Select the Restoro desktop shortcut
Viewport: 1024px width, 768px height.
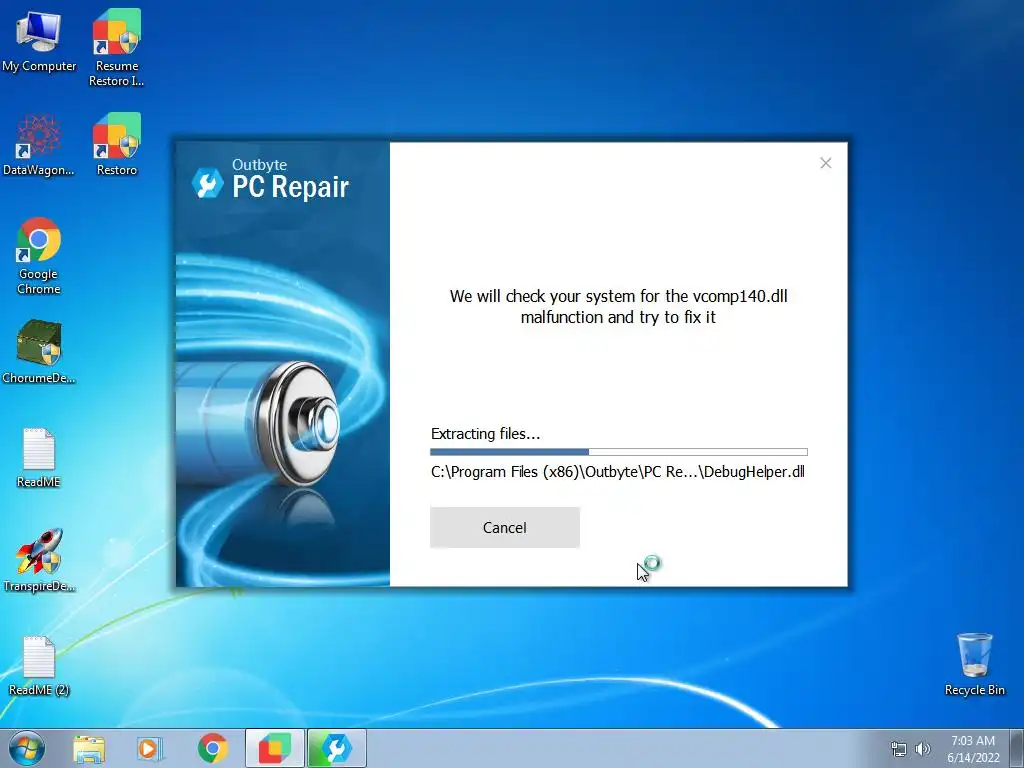(116, 144)
